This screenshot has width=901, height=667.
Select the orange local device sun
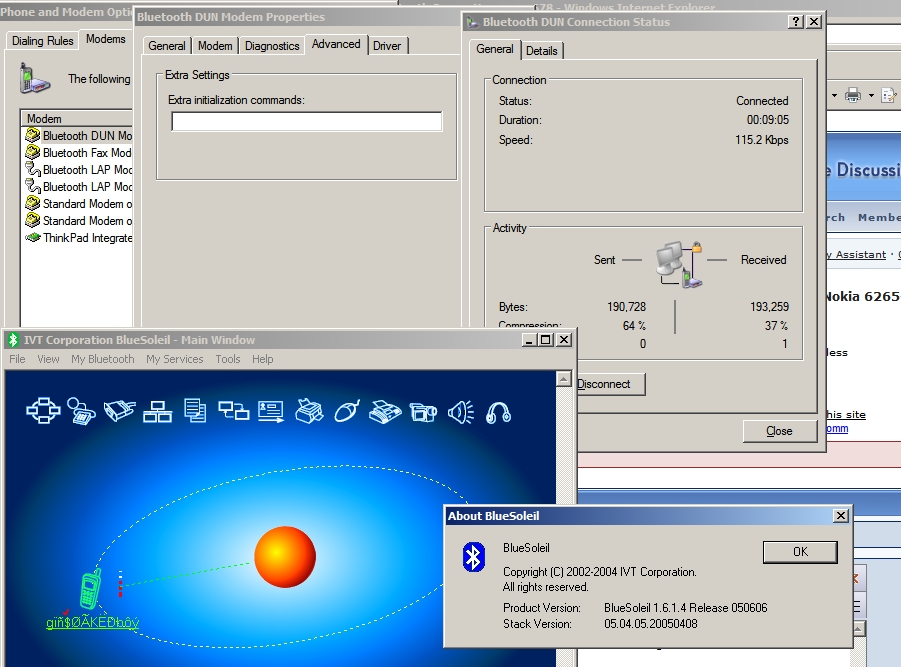coord(285,557)
